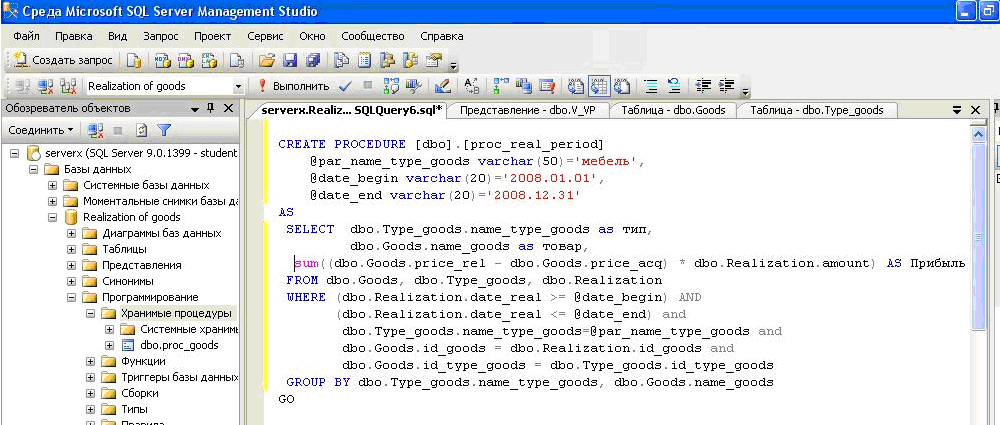
Task: Decrease the line indent
Action: [x=703, y=86]
